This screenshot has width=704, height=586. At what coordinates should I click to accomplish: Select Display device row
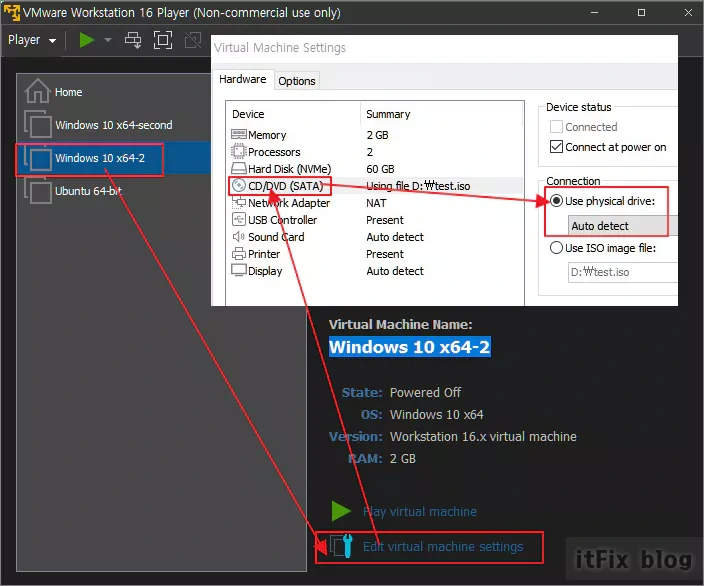pyautogui.click(x=375, y=271)
